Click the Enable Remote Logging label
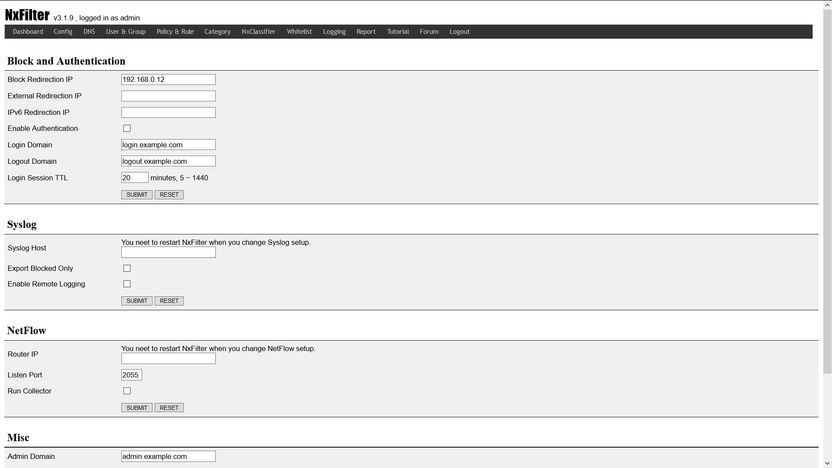This screenshot has height=468, width=832. tap(46, 284)
